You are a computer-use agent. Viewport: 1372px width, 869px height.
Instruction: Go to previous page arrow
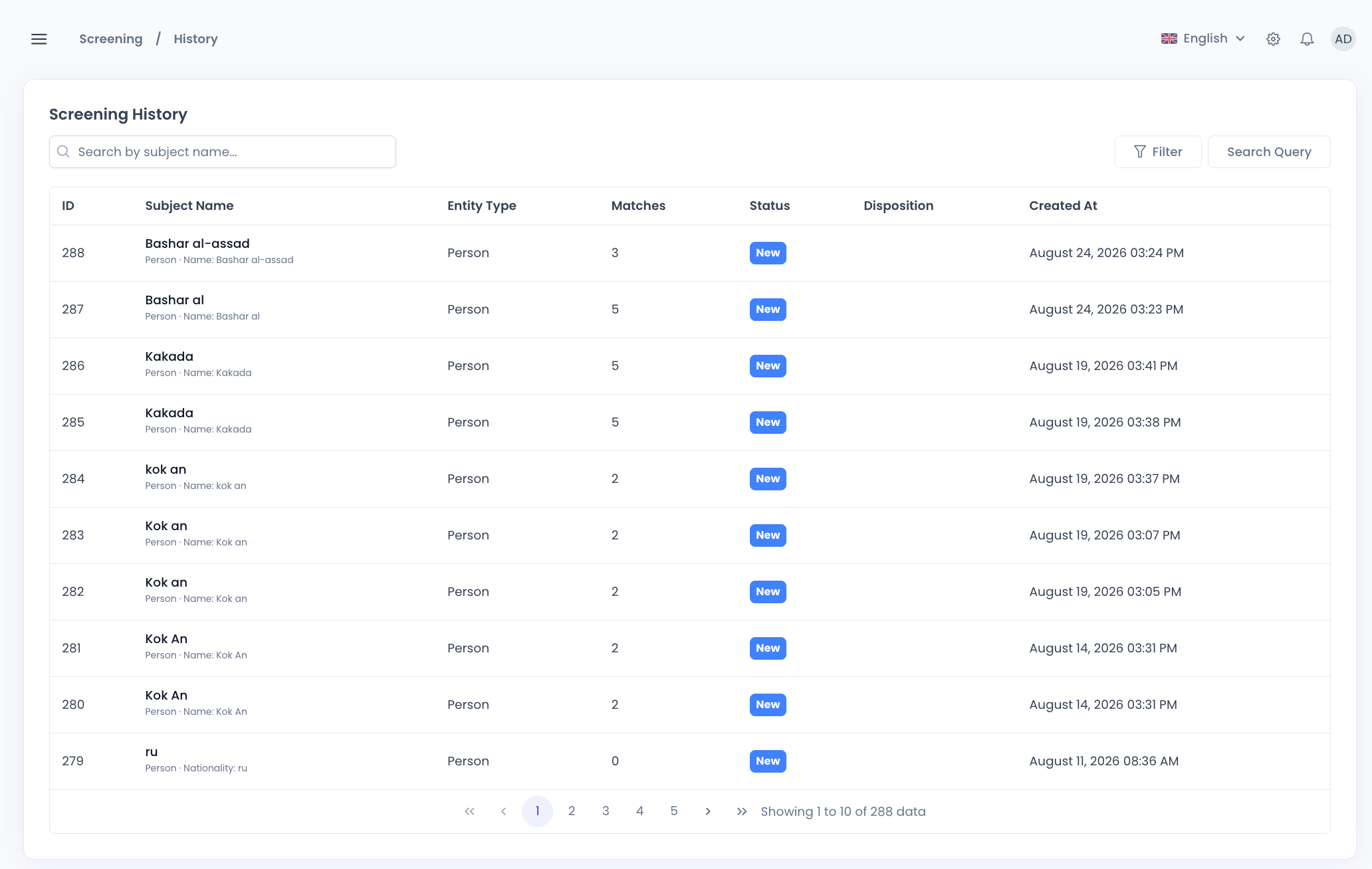[503, 811]
